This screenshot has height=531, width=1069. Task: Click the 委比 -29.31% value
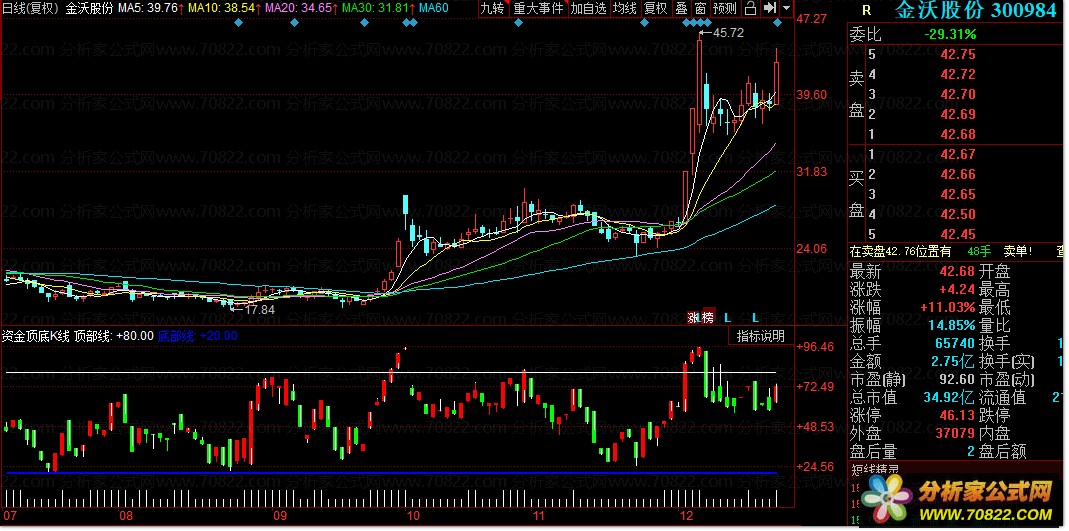[950, 34]
